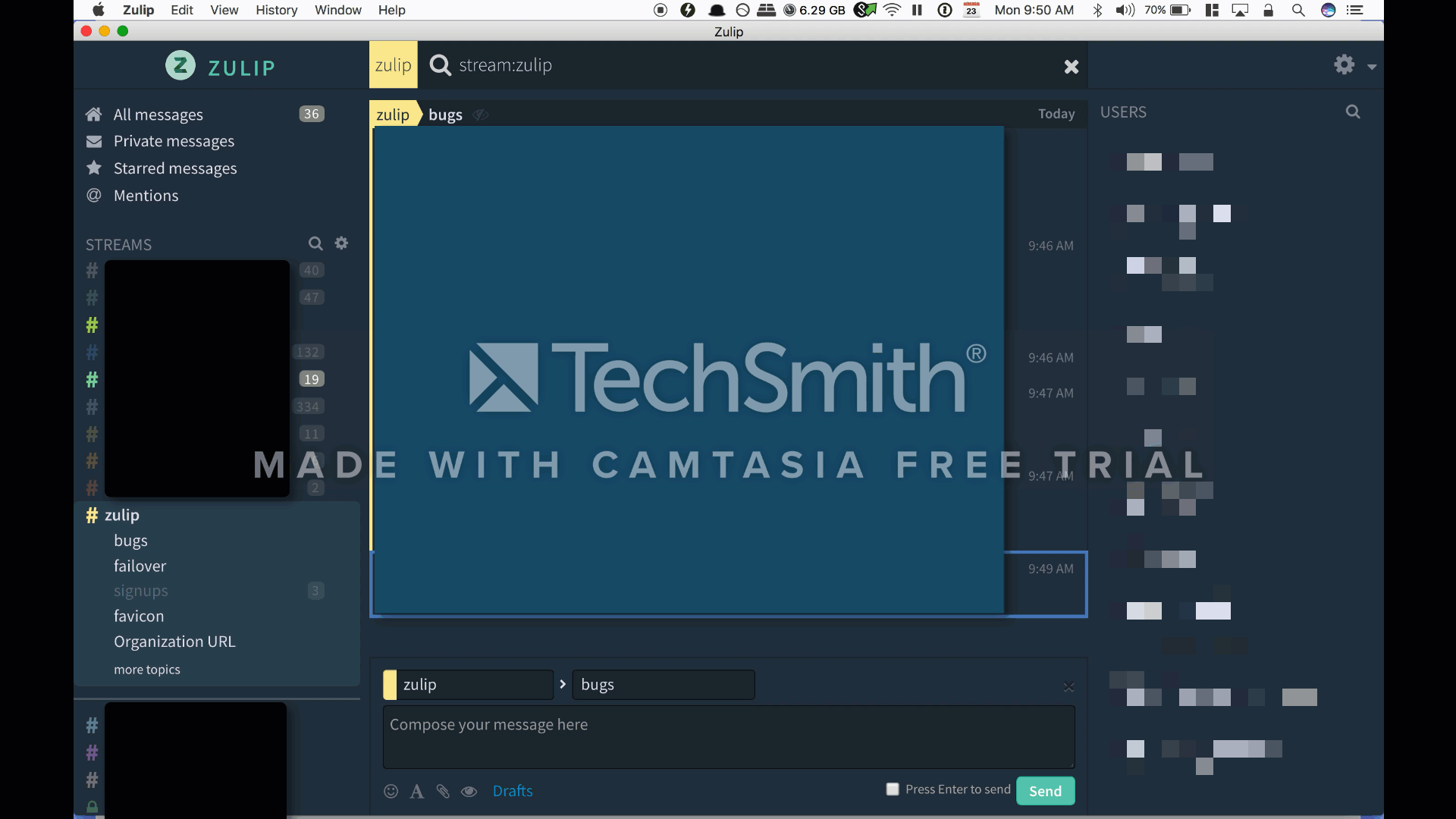Viewport: 1456px width, 819px height.
Task: Open the text formatting help icon
Action: [x=416, y=791]
